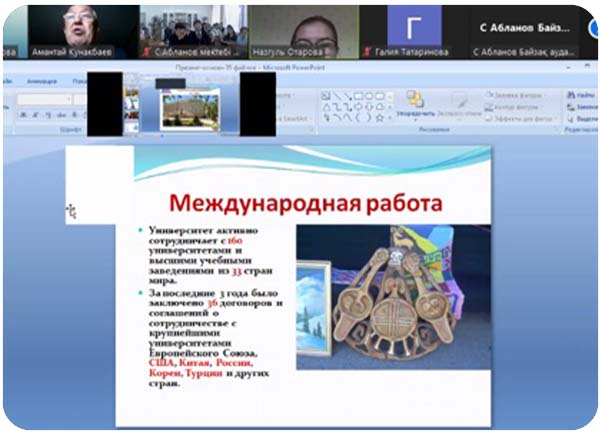Select Назгуль Опарова's video tile
The image size is (600, 435).
pyautogui.click(x=303, y=32)
